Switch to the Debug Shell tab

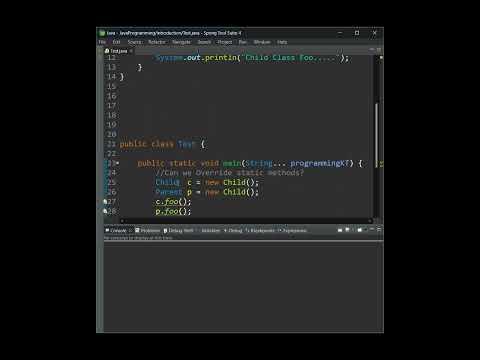click(179, 230)
